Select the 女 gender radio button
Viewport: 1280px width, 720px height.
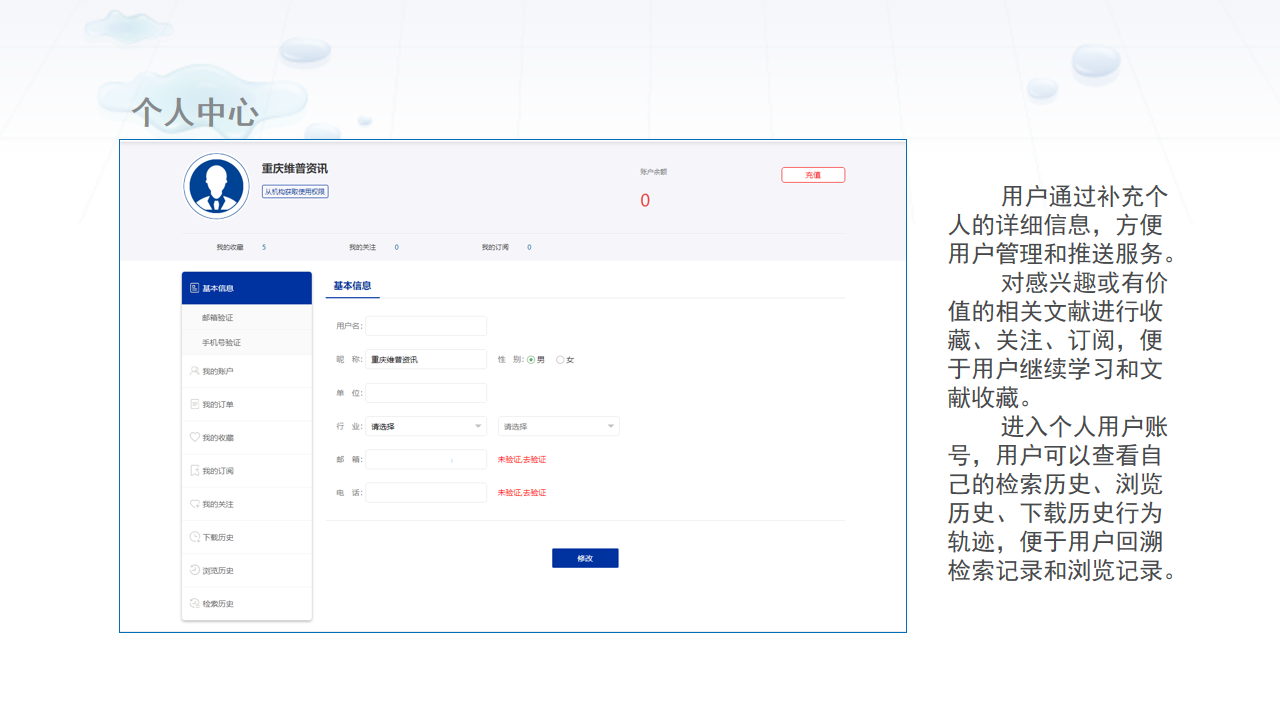560,359
